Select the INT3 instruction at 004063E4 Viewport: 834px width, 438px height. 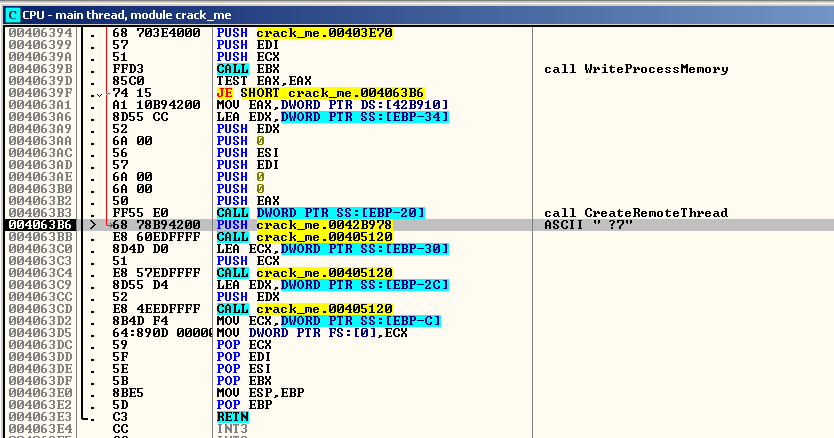(x=233, y=429)
